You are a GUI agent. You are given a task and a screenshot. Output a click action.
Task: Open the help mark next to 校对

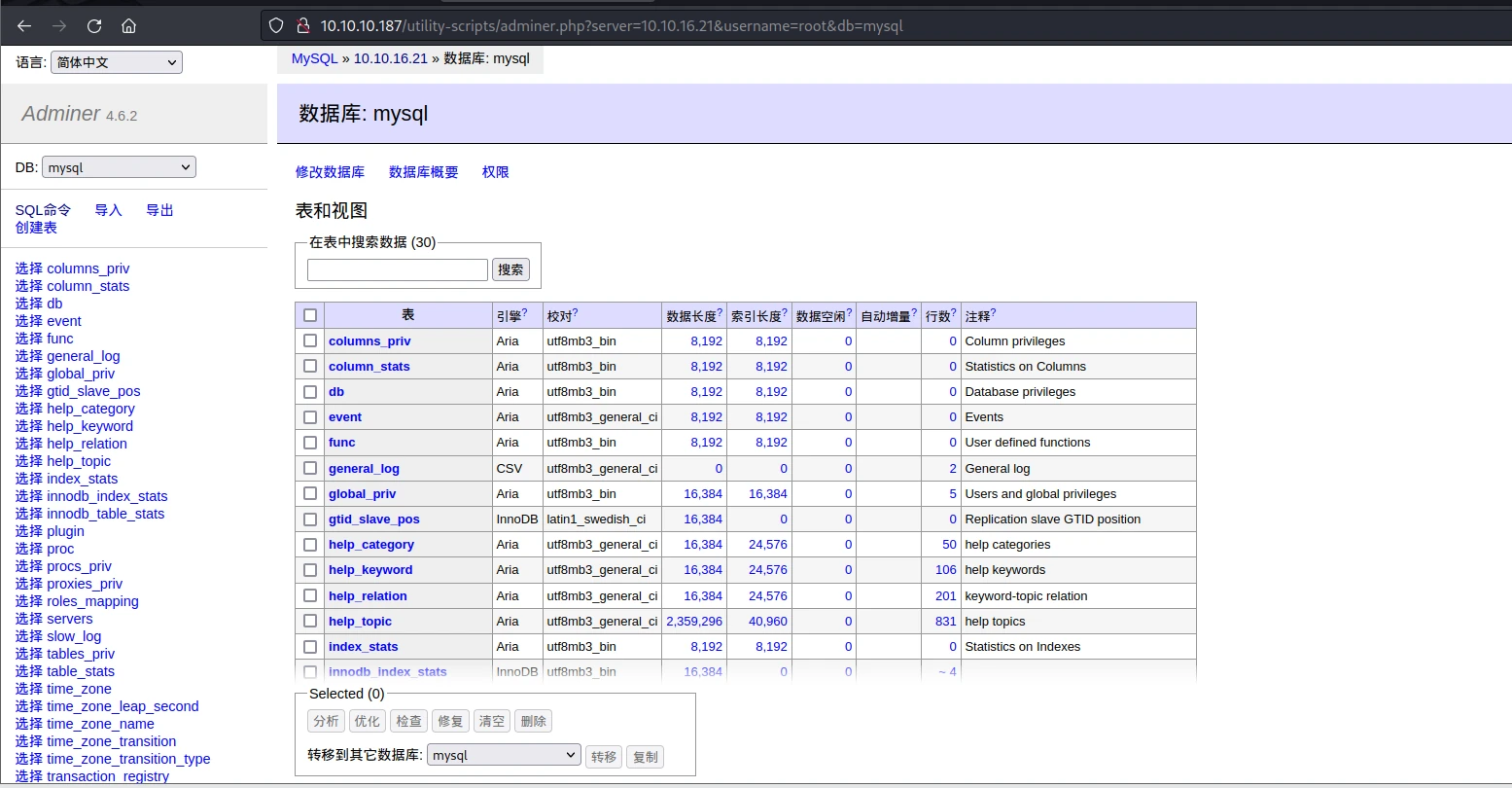(x=575, y=312)
